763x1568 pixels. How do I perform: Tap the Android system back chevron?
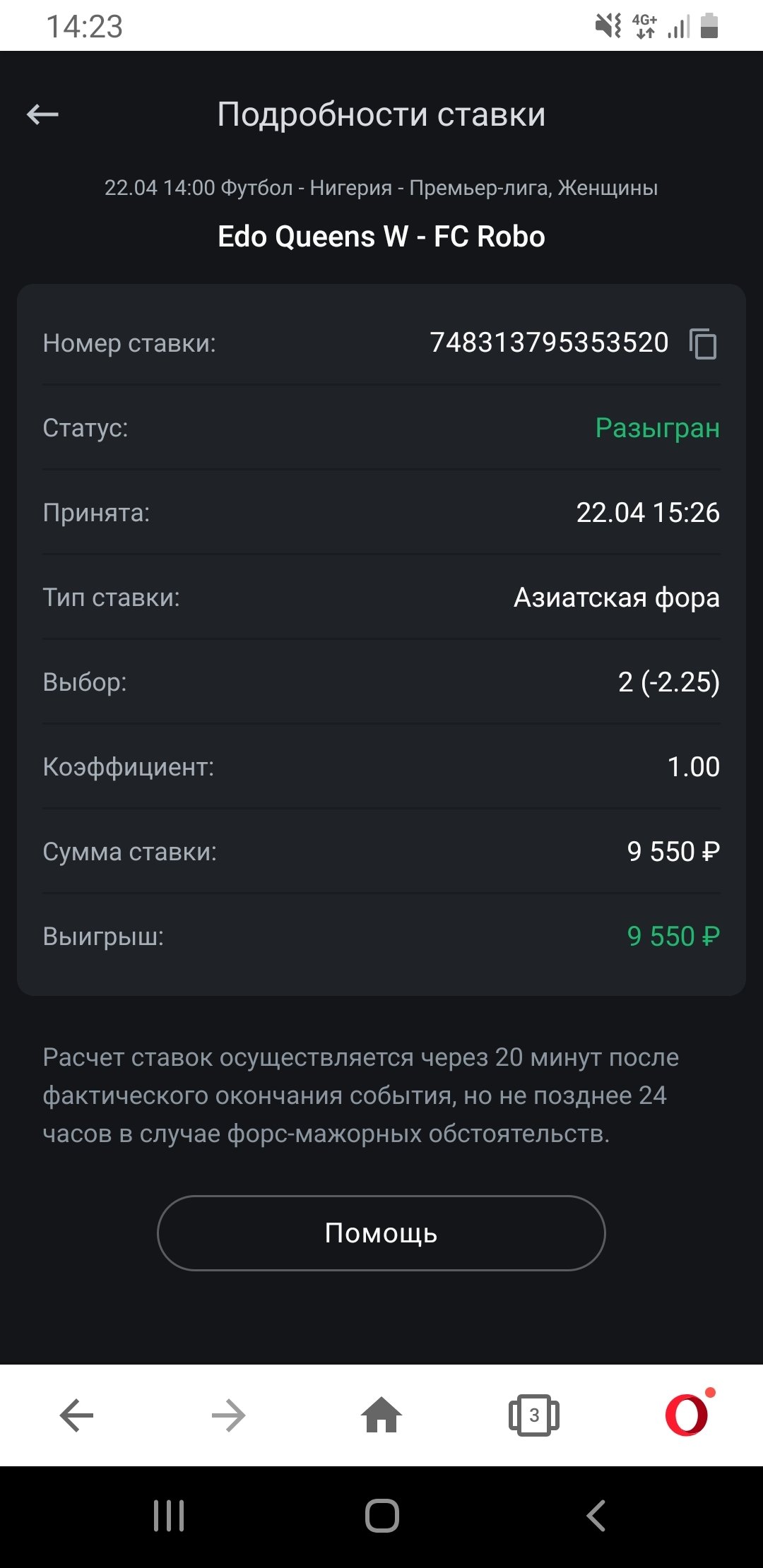click(x=596, y=1516)
